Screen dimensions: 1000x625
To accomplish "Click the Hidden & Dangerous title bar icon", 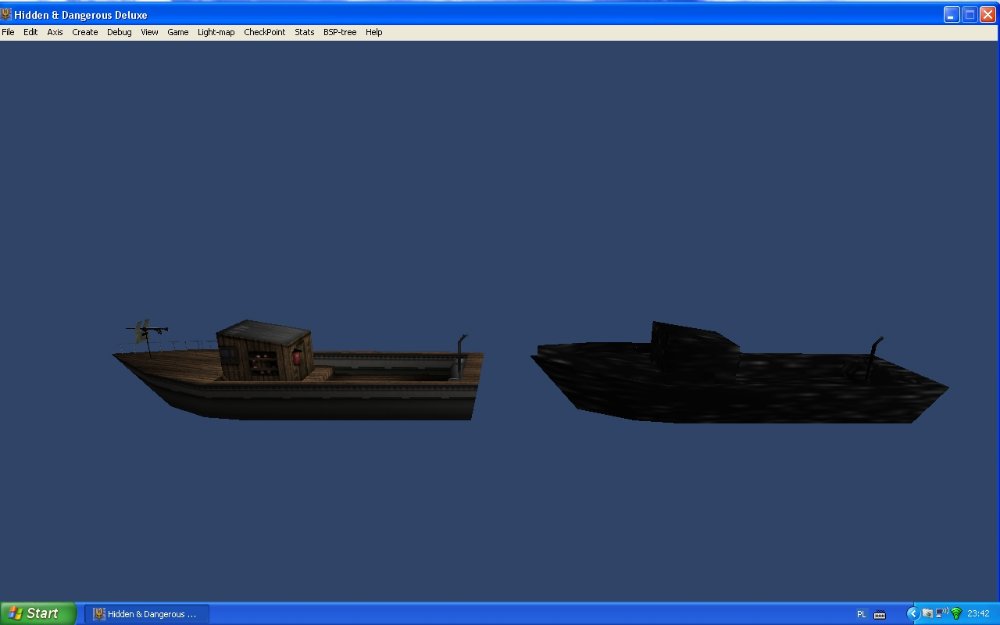I will click(6, 14).
